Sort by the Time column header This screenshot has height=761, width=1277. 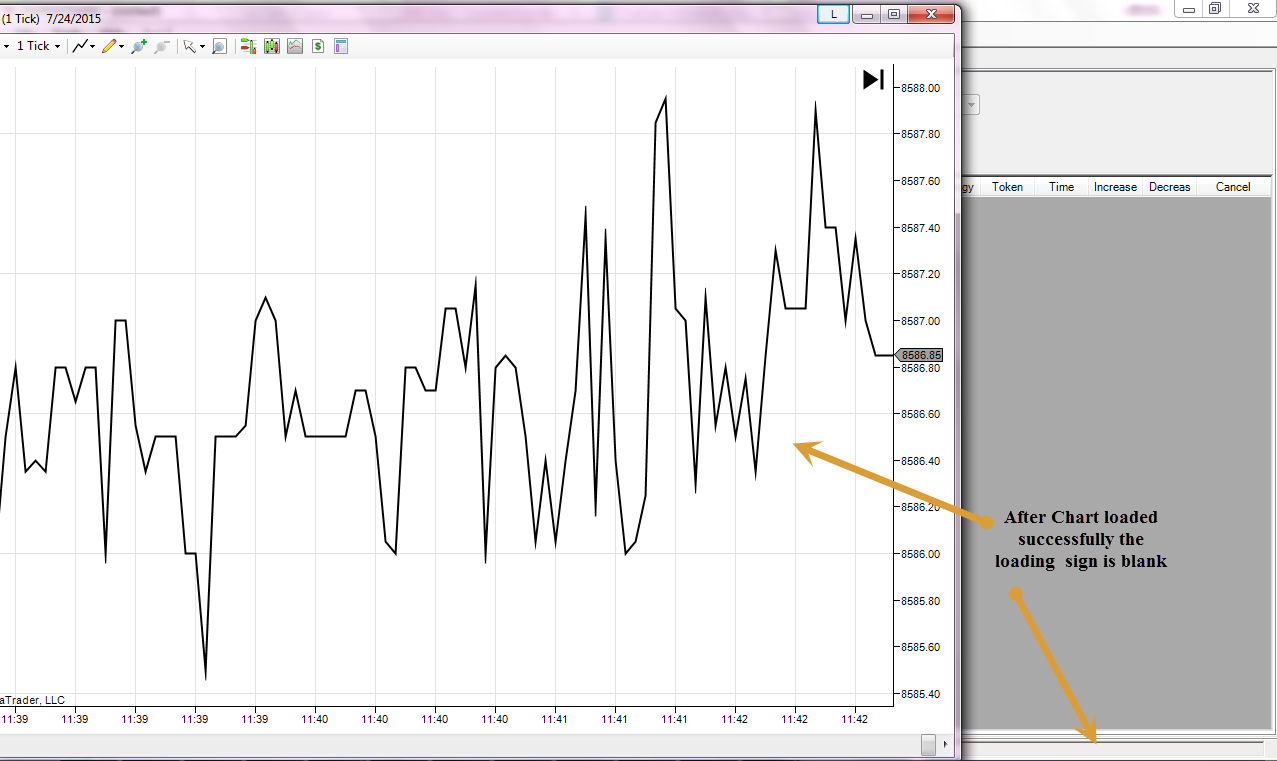click(x=1061, y=187)
